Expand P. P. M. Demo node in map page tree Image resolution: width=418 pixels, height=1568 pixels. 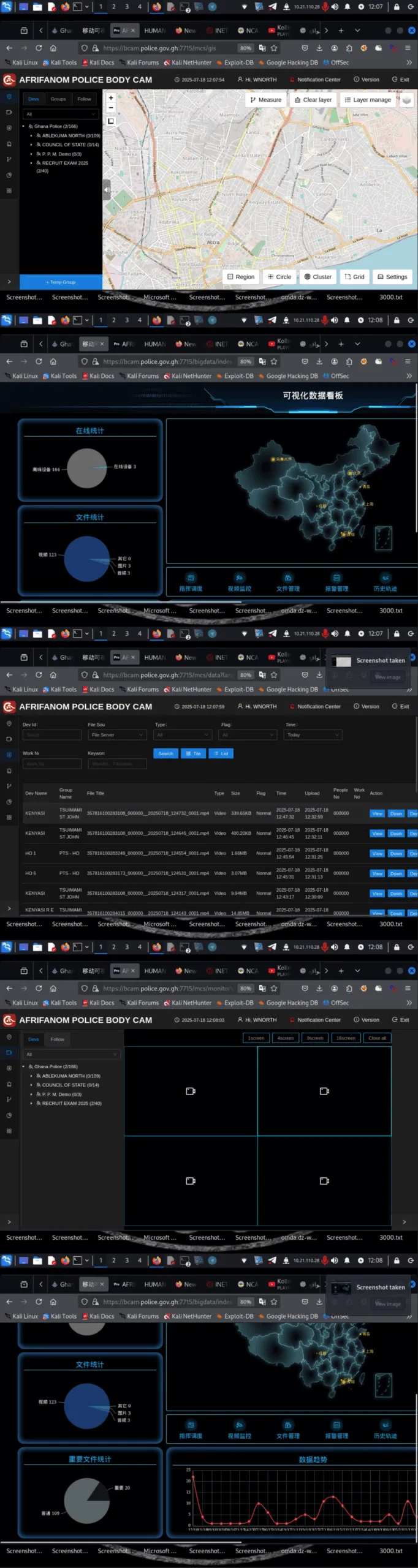click(x=31, y=154)
